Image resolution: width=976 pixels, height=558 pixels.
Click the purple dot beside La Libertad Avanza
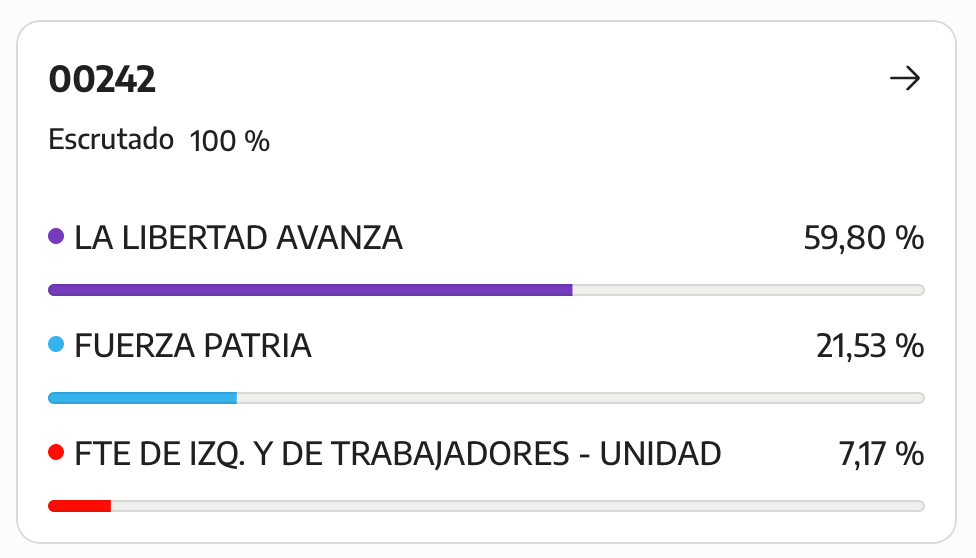[56, 237]
